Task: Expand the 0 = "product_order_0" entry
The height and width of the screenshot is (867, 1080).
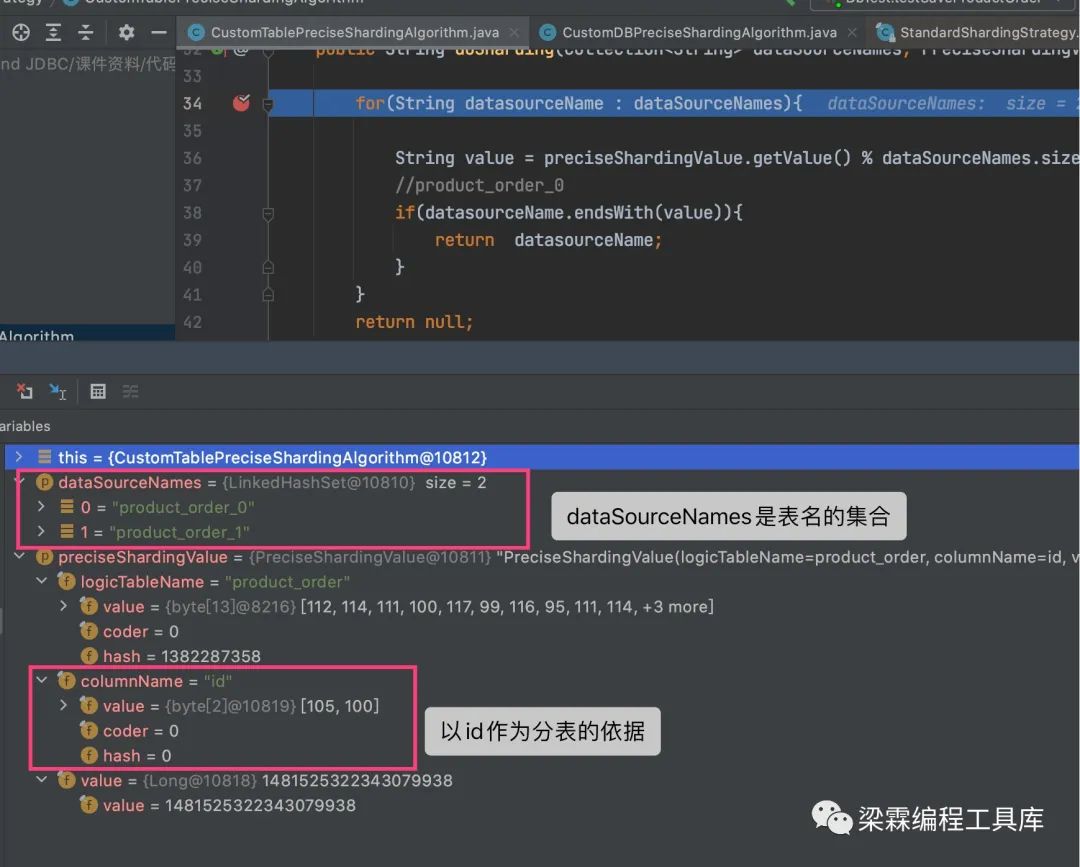Action: (x=41, y=507)
